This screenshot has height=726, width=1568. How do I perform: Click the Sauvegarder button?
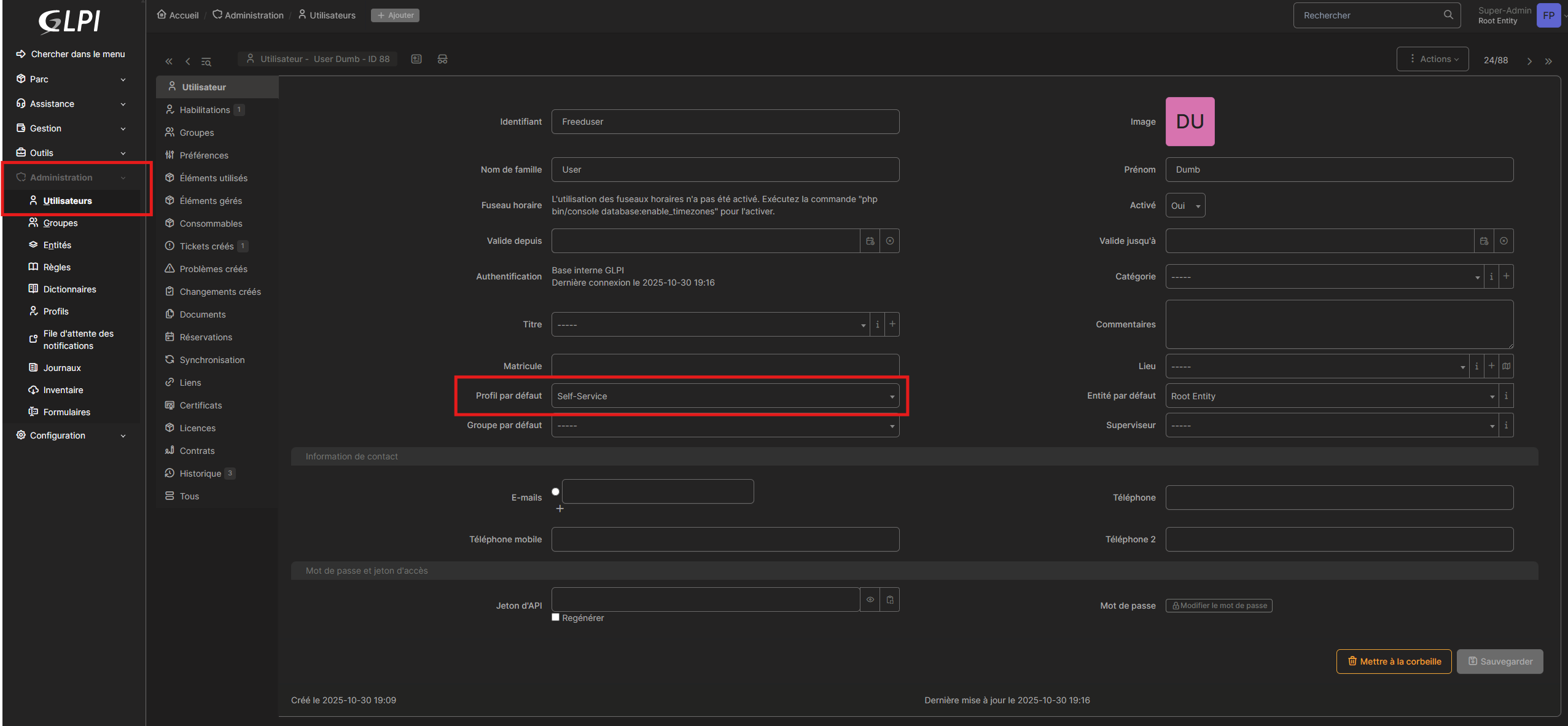[x=1500, y=662]
